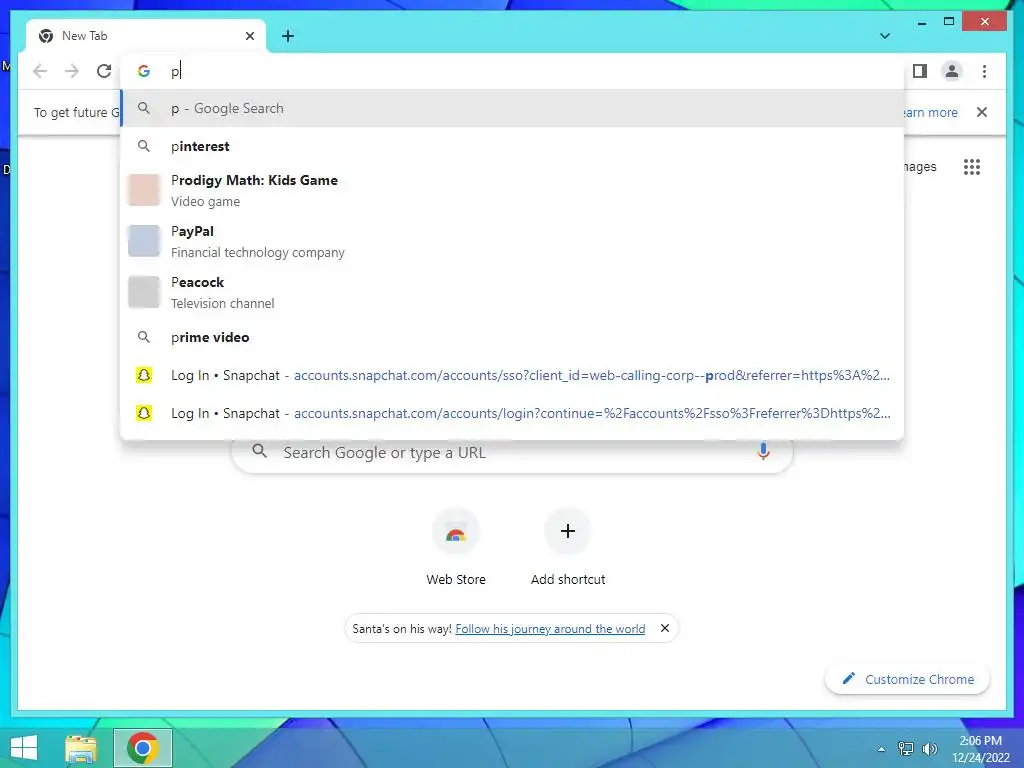The image size is (1024, 768).
Task: Open the profile avatar menu
Action: pos(952,71)
